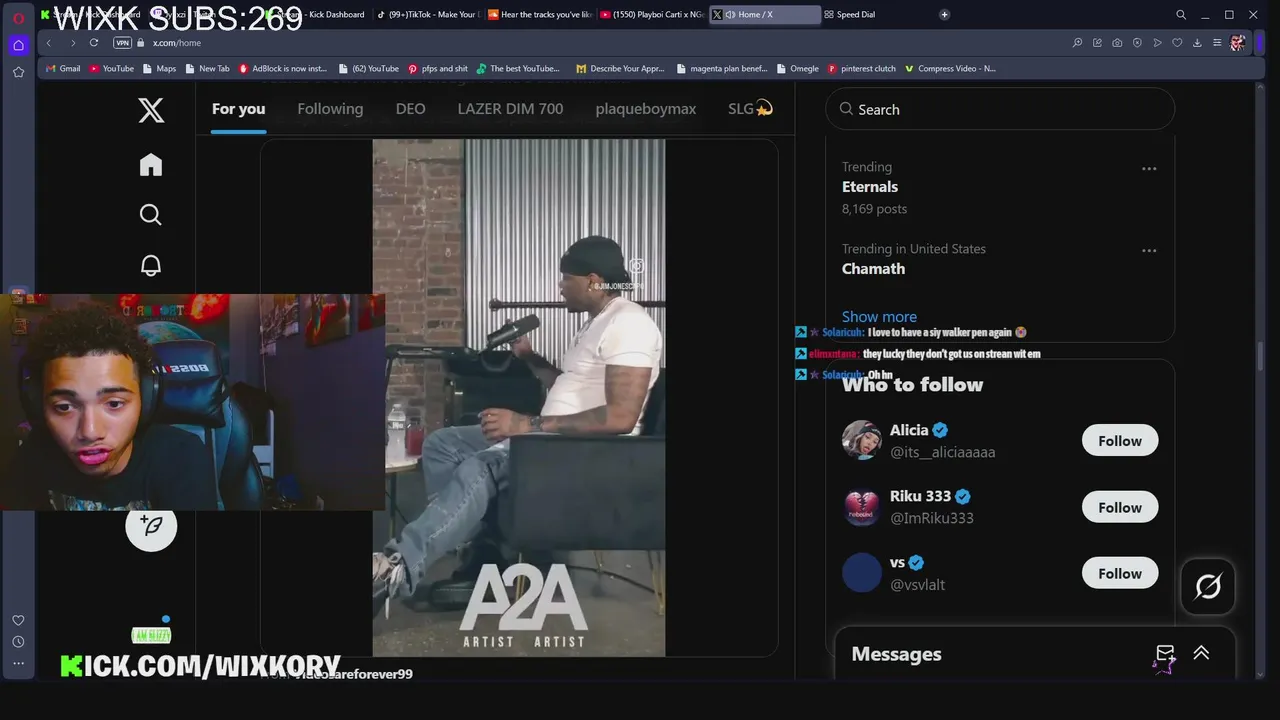Open Riku 333 profile name
Screen dimensions: 1280x720
tap(920, 497)
